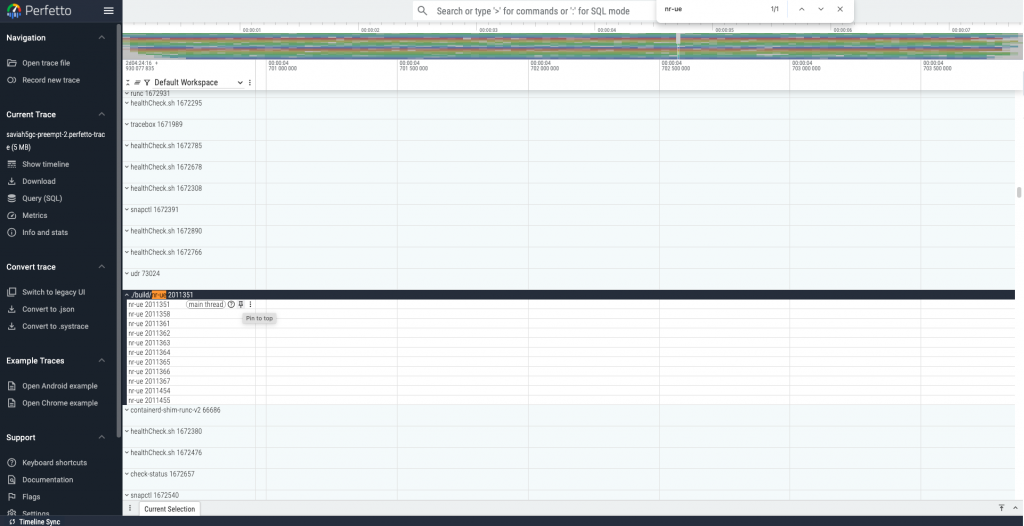This screenshot has height=526, width=1024.
Task: Go to previous find result arrow
Action: pos(802,9)
